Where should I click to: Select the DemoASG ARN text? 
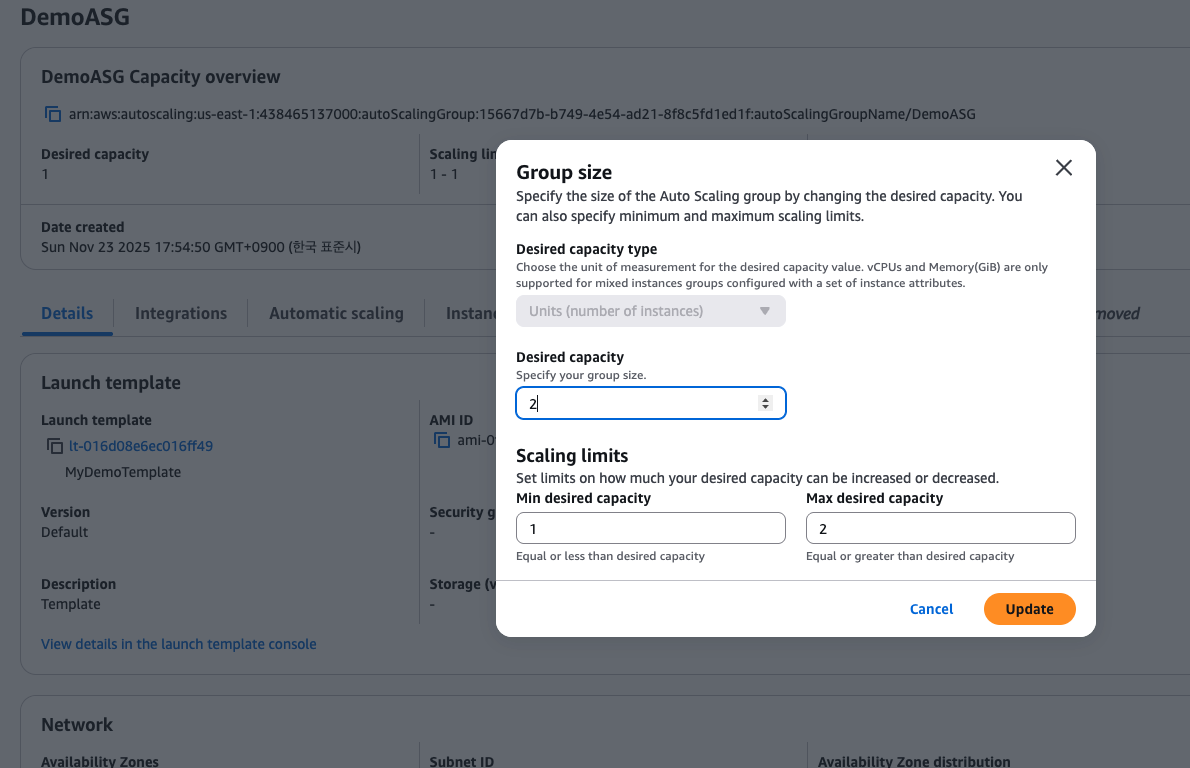coord(522,115)
